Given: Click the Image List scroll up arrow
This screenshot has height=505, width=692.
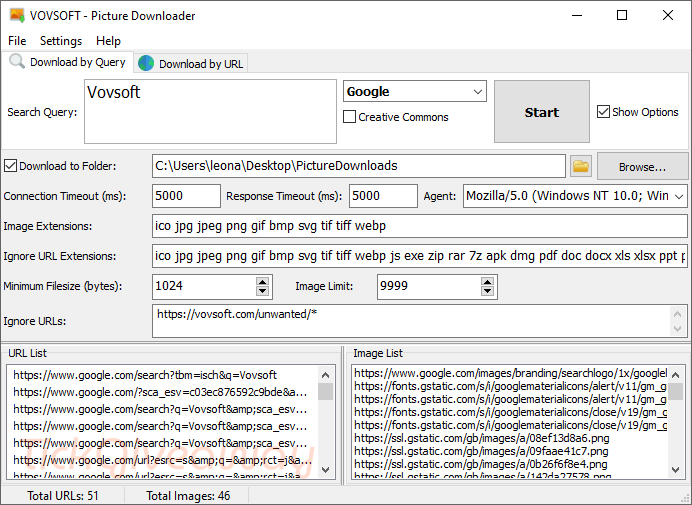Looking at the screenshot, I should (x=675, y=375).
